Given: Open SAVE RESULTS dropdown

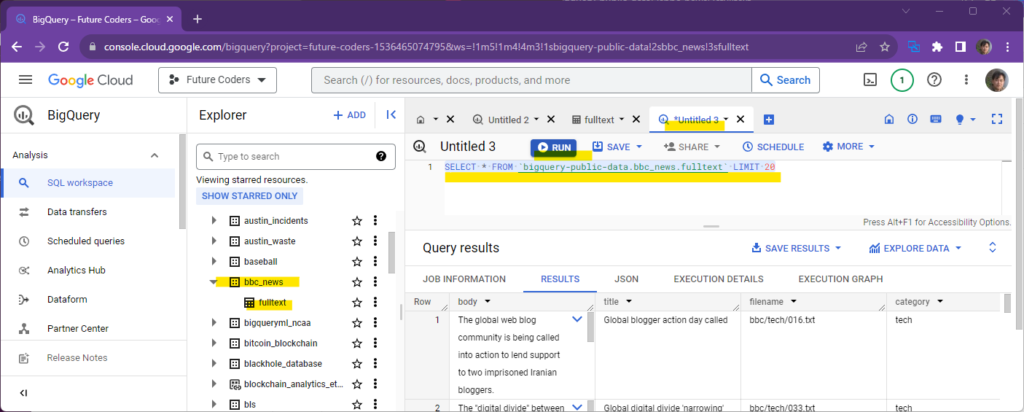Looking at the screenshot, I should [x=797, y=248].
